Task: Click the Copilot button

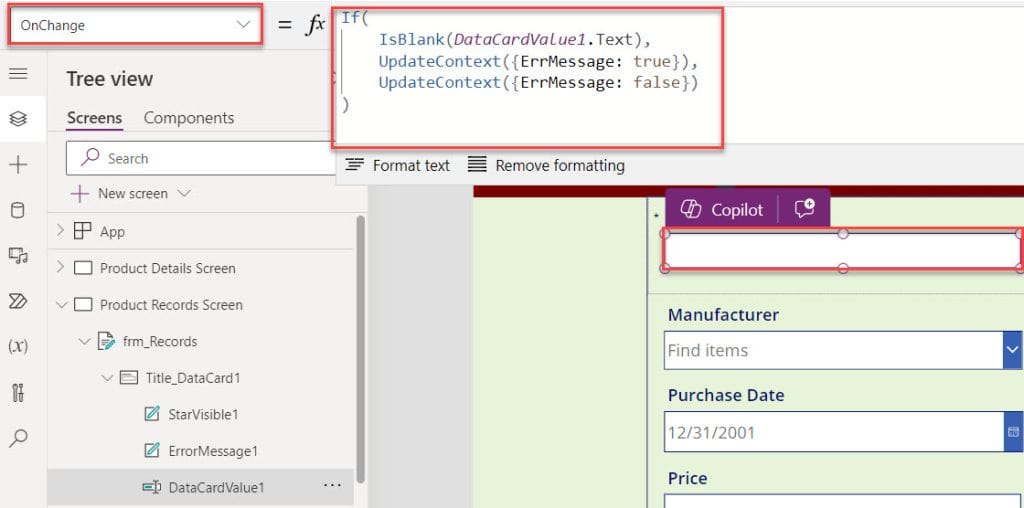Action: click(x=721, y=210)
